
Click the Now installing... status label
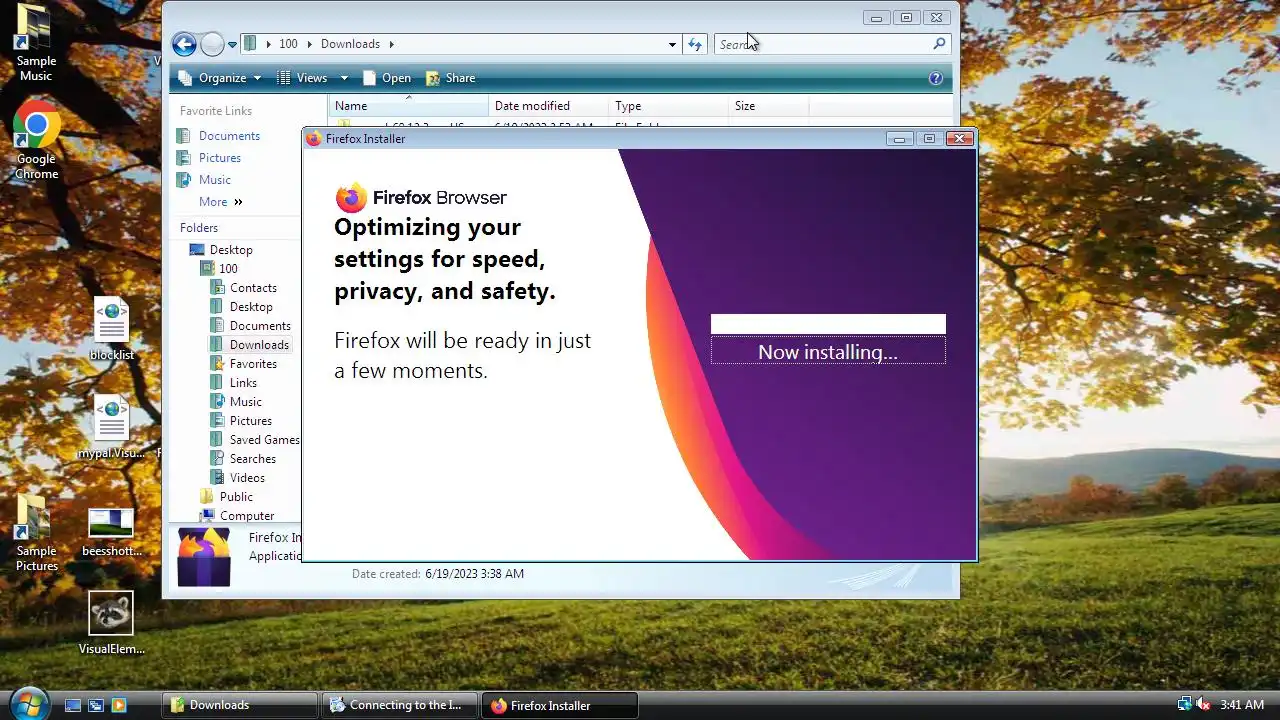pyautogui.click(x=828, y=352)
